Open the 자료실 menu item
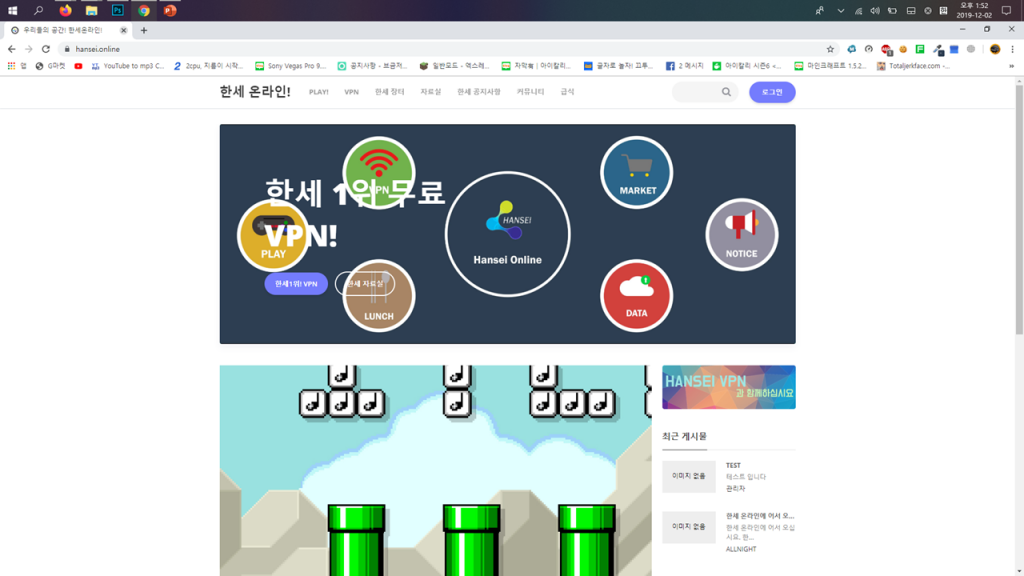This screenshot has width=1024, height=576. point(430,92)
